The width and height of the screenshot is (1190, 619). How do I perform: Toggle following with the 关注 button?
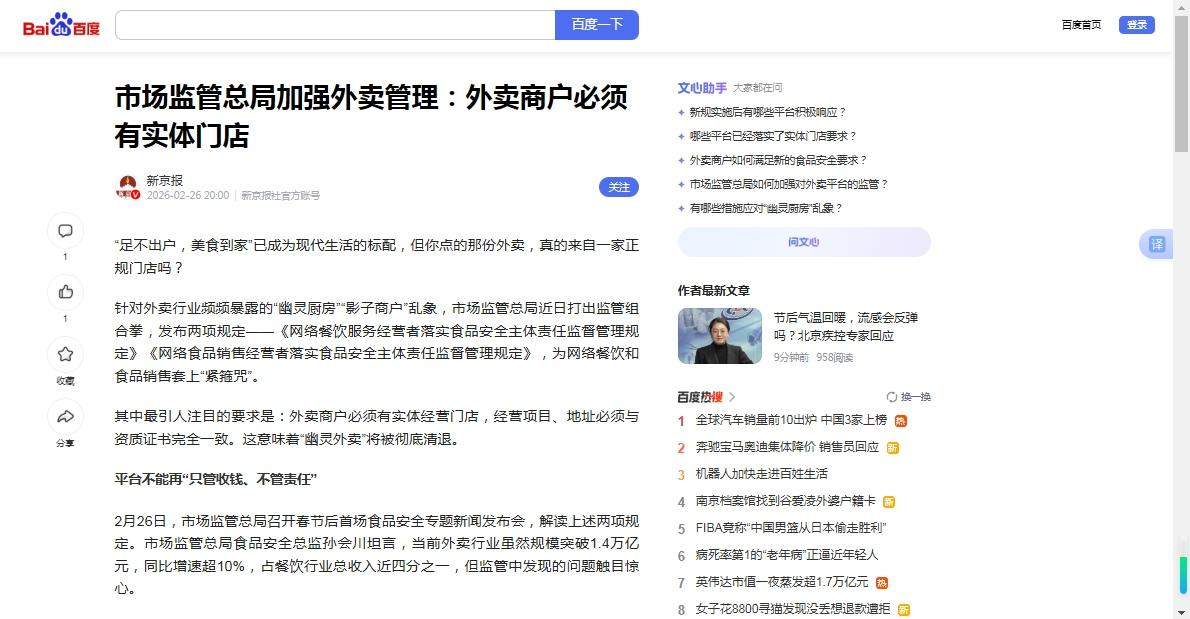click(x=618, y=187)
